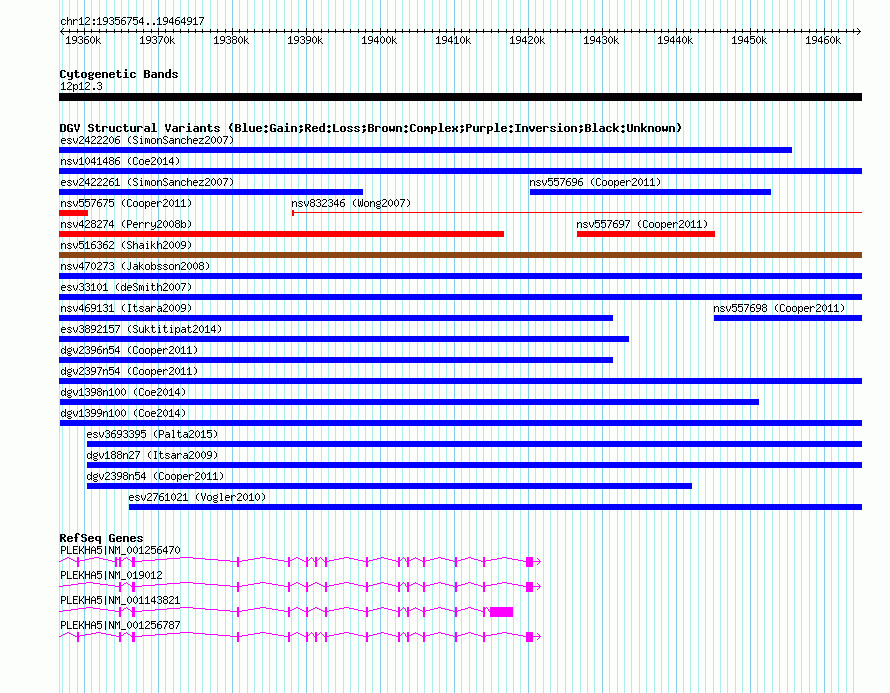The height and width of the screenshot is (693, 890).
Task: Click the esv2422206 (SimonSanchez2007) variant label
Action: pyautogui.click(x=147, y=140)
